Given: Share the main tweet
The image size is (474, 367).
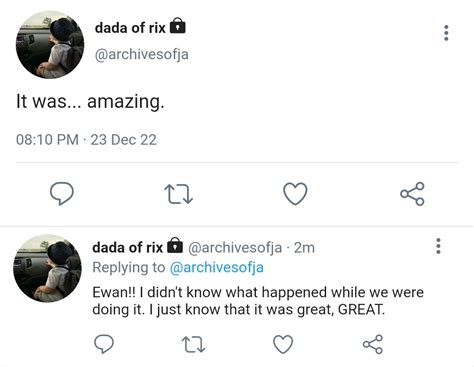Looking at the screenshot, I should (412, 194).
